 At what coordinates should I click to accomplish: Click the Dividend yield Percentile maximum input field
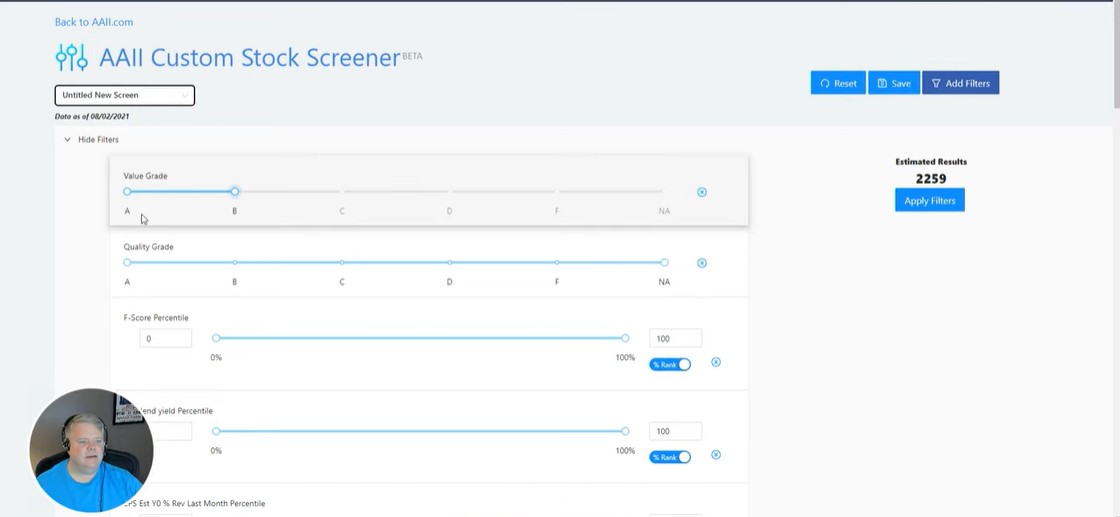click(x=675, y=431)
